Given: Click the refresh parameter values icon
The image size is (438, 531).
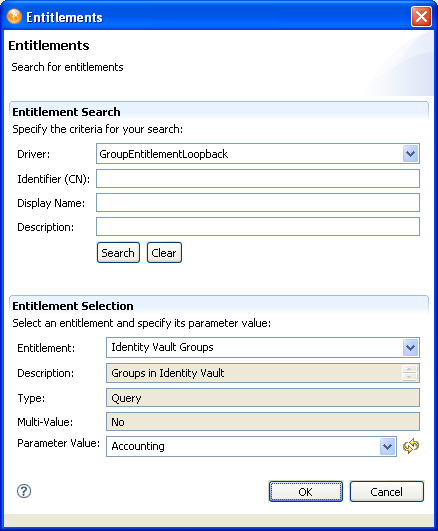Looking at the screenshot, I should (x=411, y=446).
